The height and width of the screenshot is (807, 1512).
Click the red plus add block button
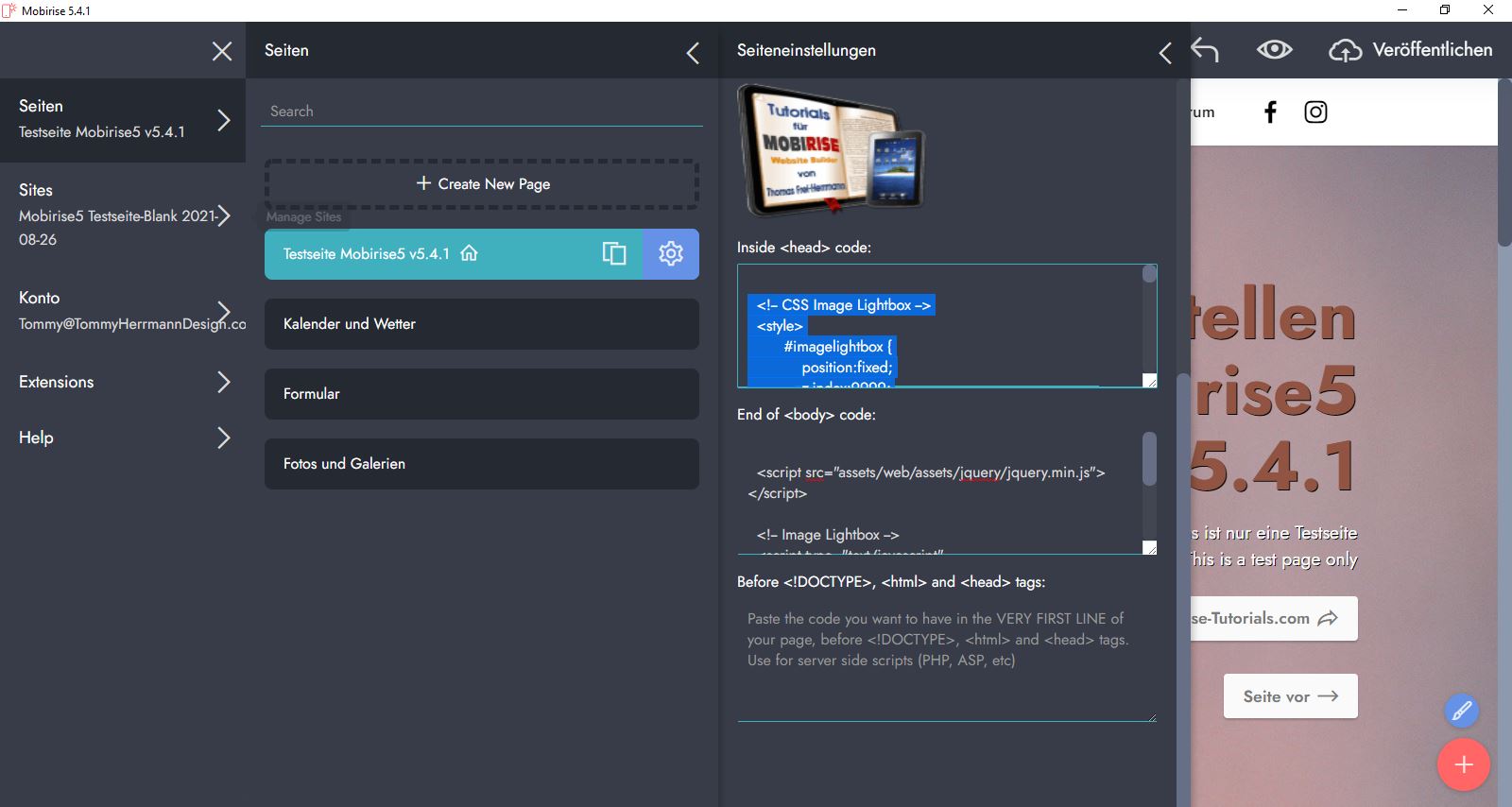(x=1463, y=764)
